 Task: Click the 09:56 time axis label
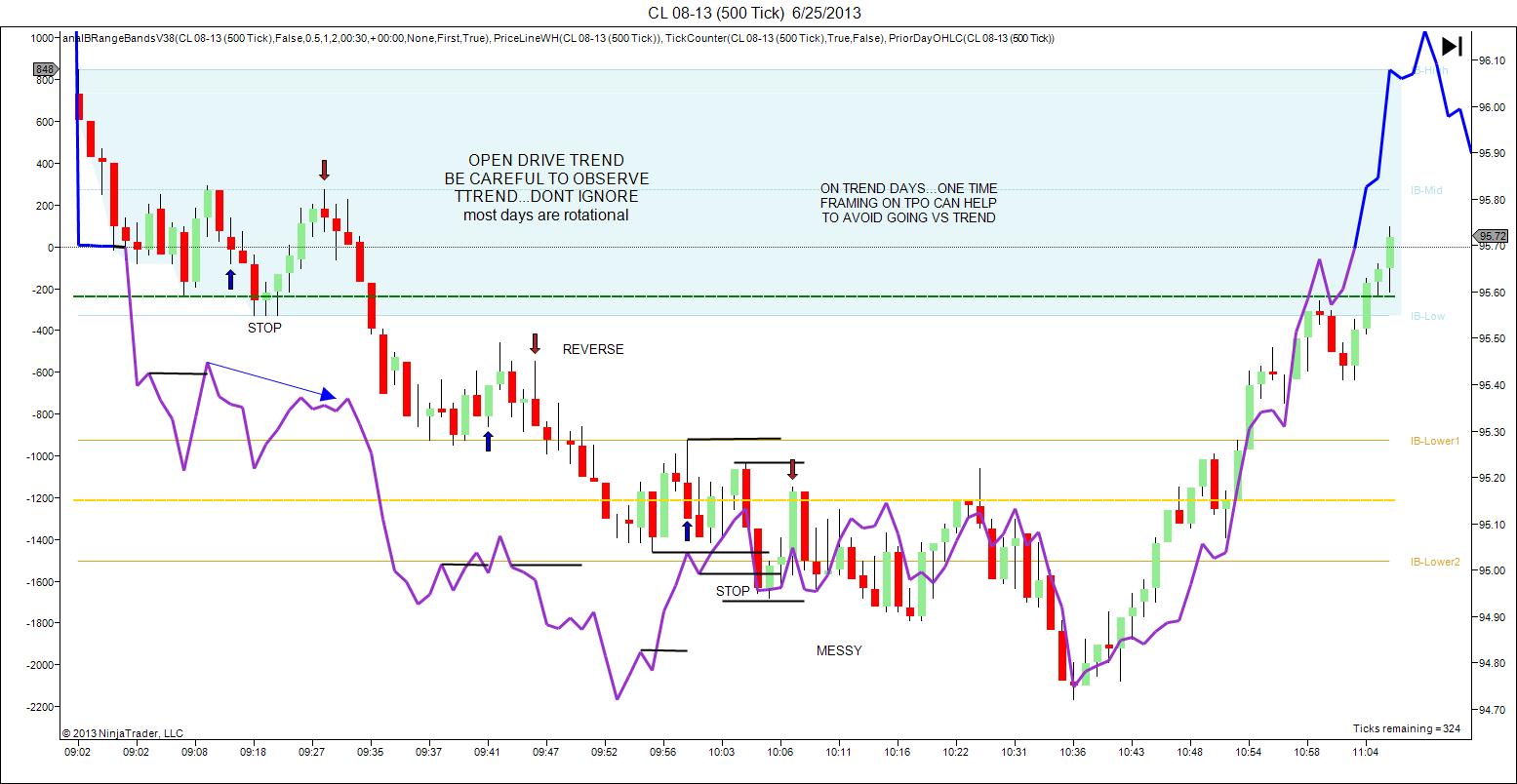tap(663, 752)
